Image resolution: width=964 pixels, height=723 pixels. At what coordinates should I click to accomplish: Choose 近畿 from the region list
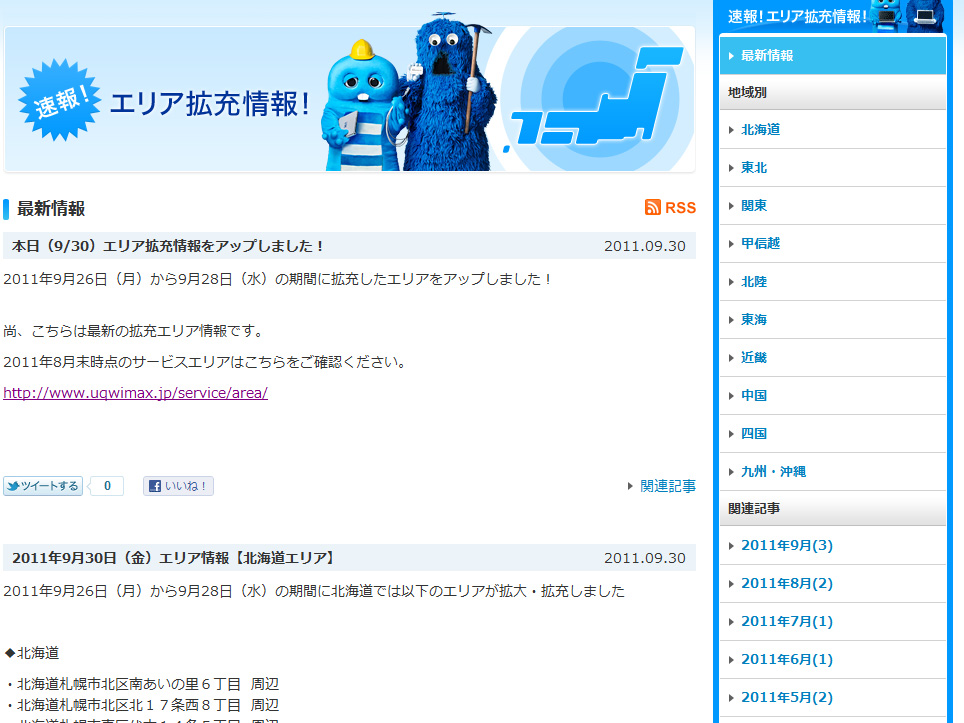[x=754, y=358]
